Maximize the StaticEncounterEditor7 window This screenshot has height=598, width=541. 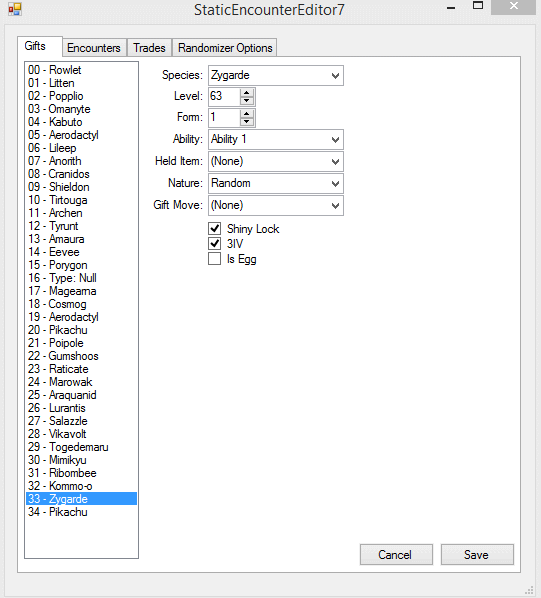pyautogui.click(x=478, y=6)
